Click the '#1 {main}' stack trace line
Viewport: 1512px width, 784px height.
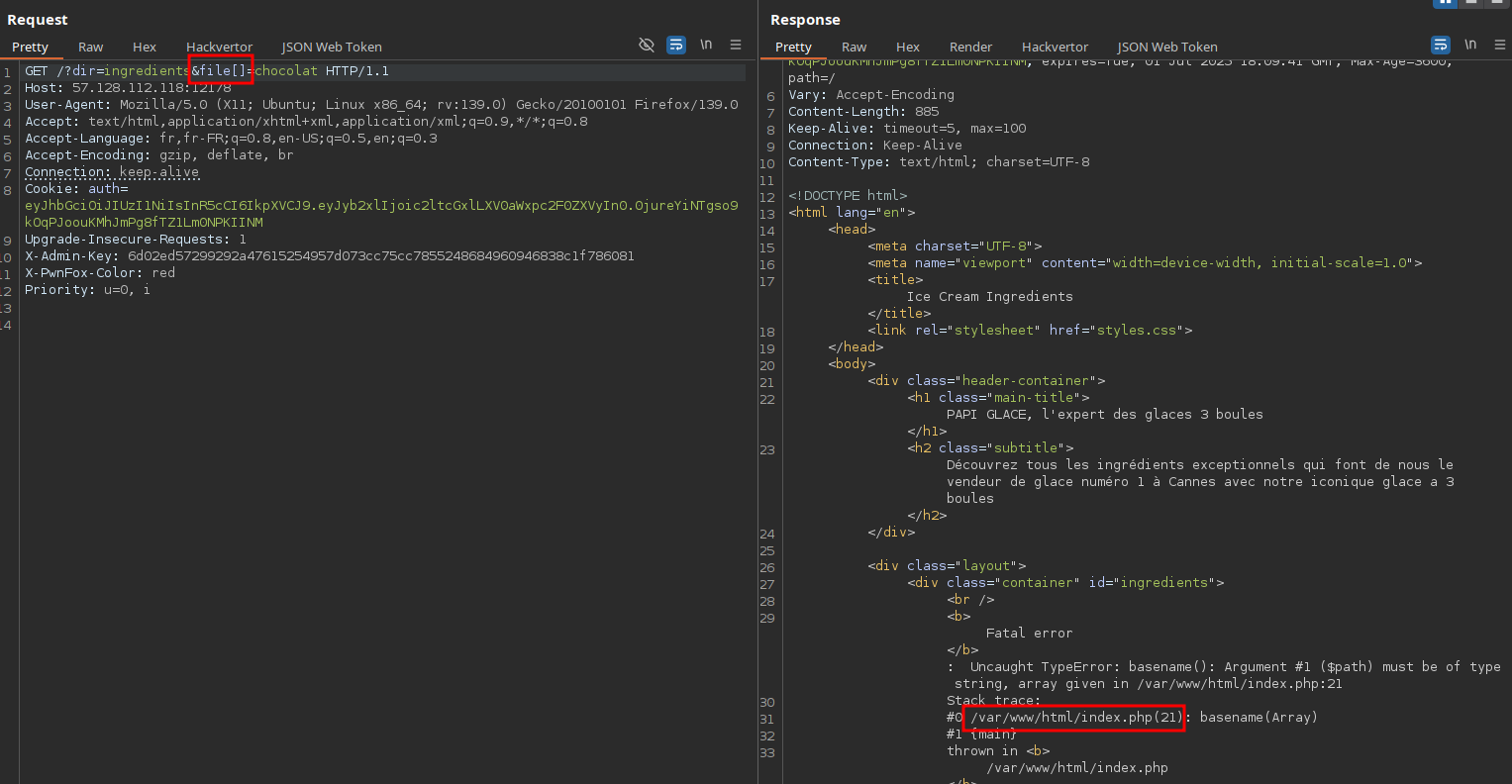point(982,735)
